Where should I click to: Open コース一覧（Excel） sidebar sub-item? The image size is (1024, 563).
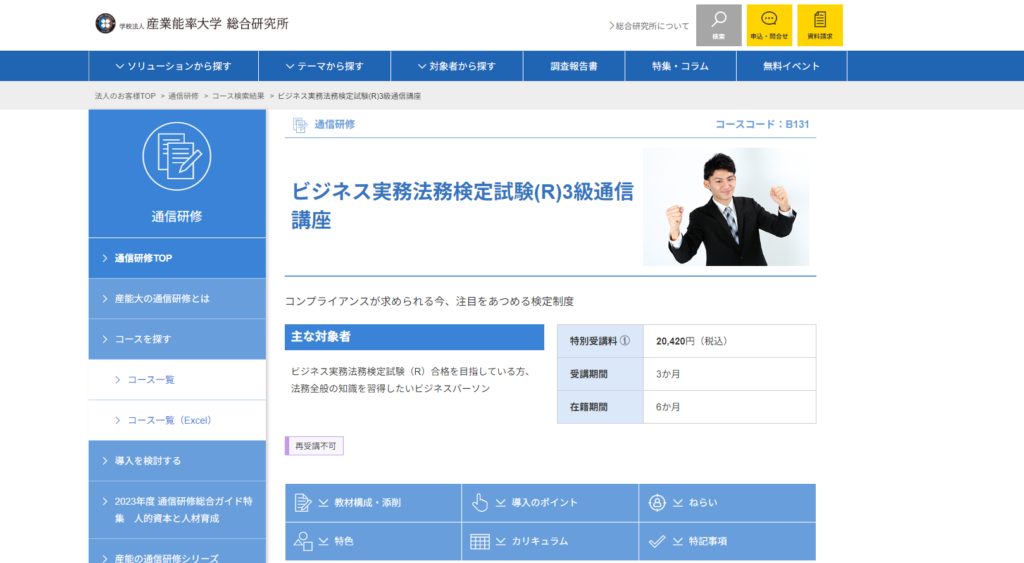tap(177, 420)
